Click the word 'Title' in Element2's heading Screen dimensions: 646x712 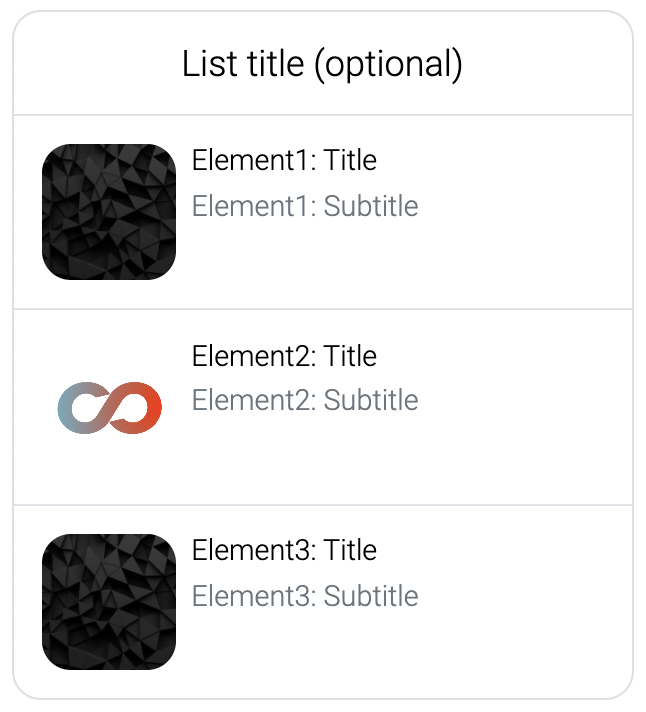tap(350, 356)
